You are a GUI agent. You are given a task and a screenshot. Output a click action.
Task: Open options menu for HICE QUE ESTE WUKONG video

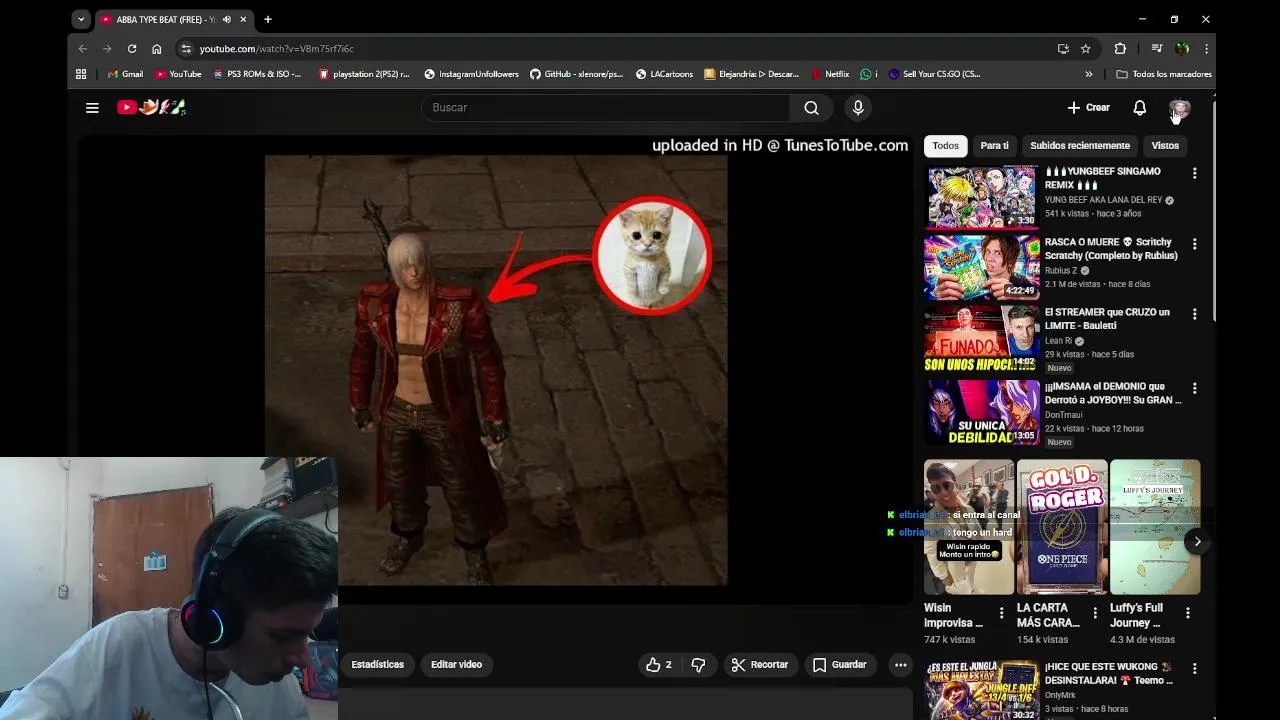[1194, 668]
